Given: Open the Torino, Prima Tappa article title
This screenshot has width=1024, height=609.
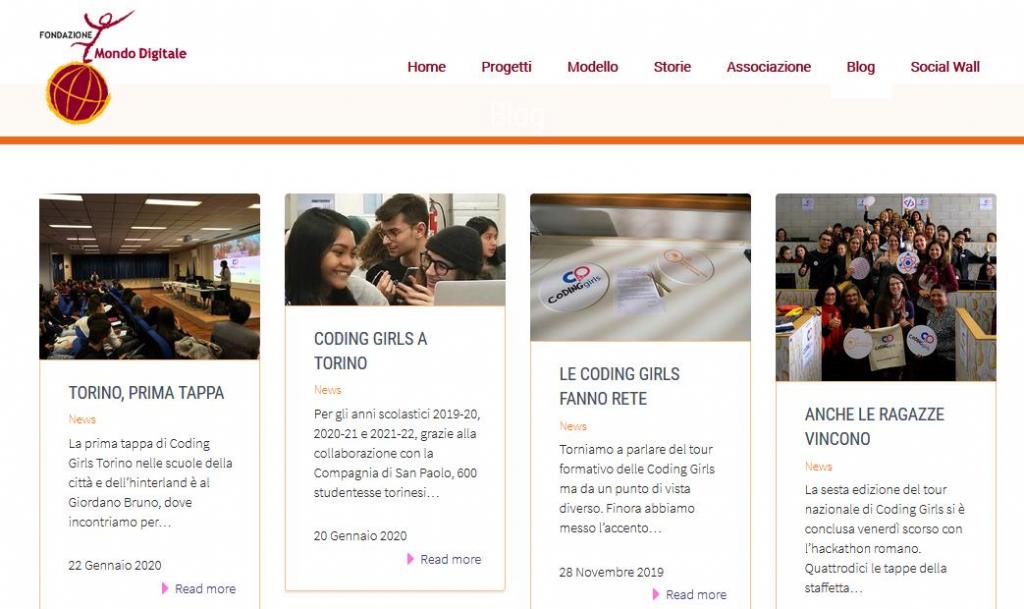Looking at the screenshot, I should (x=146, y=392).
